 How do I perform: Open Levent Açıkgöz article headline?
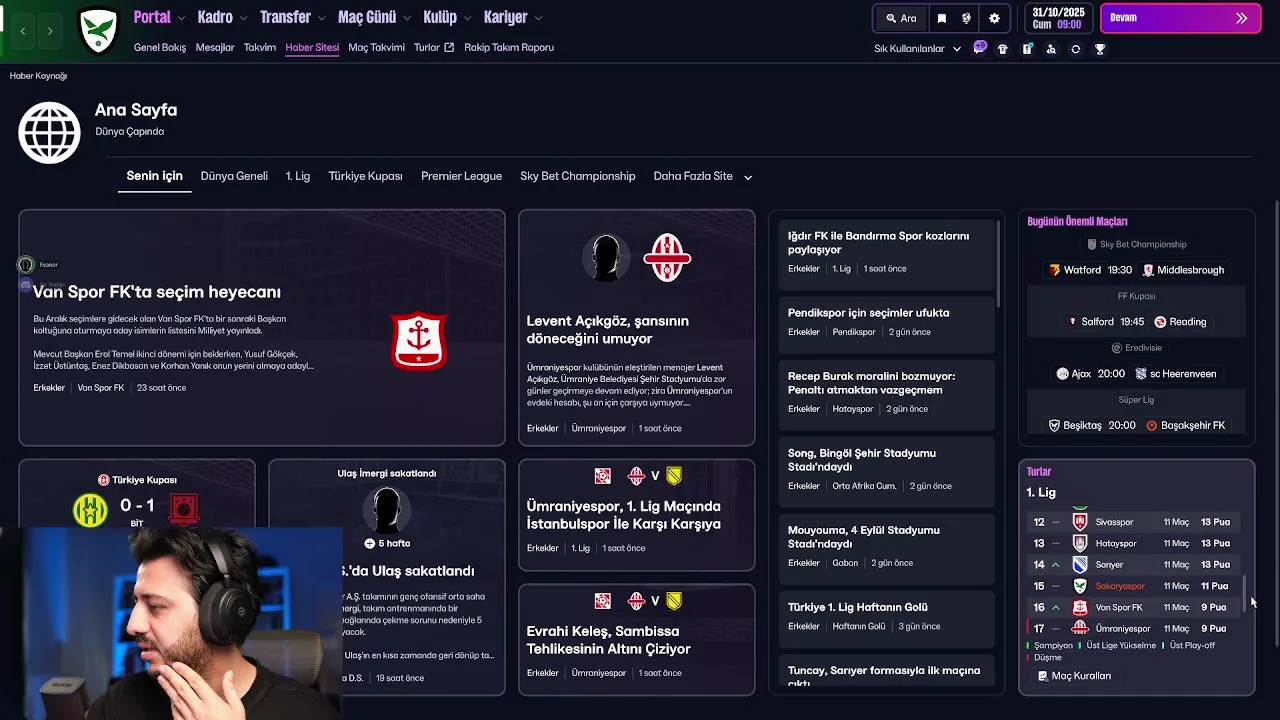click(607, 330)
